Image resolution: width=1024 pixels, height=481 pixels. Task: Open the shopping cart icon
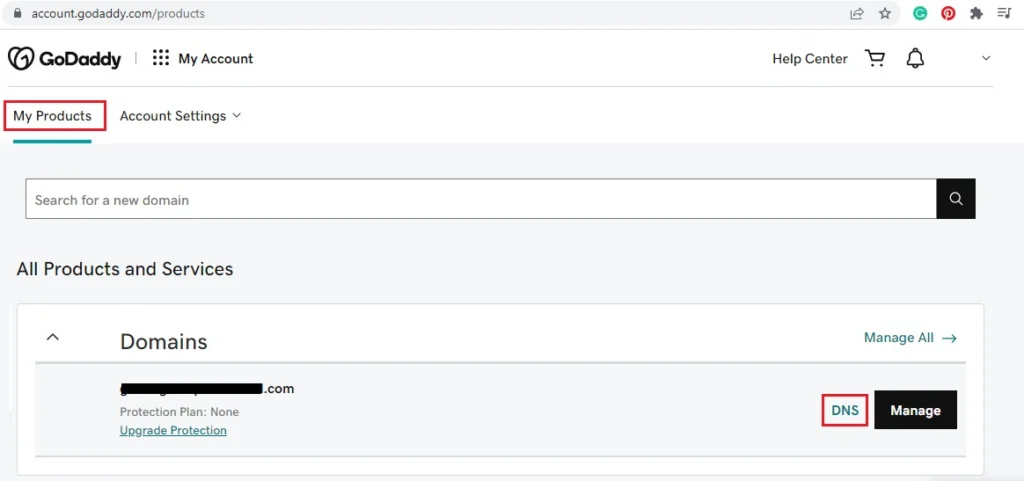click(874, 58)
